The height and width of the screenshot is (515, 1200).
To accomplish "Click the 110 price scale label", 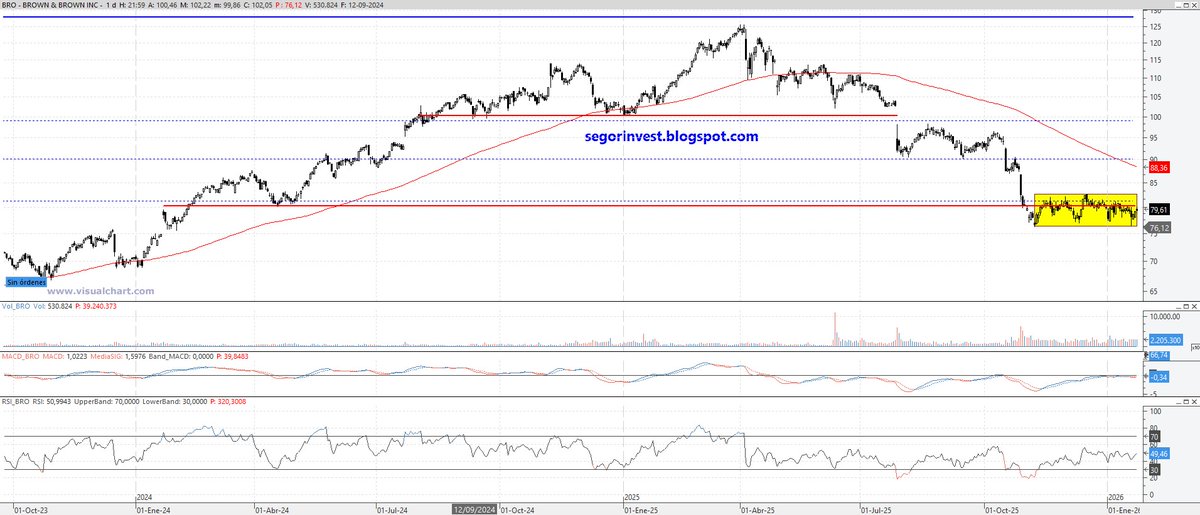I will [x=1157, y=78].
